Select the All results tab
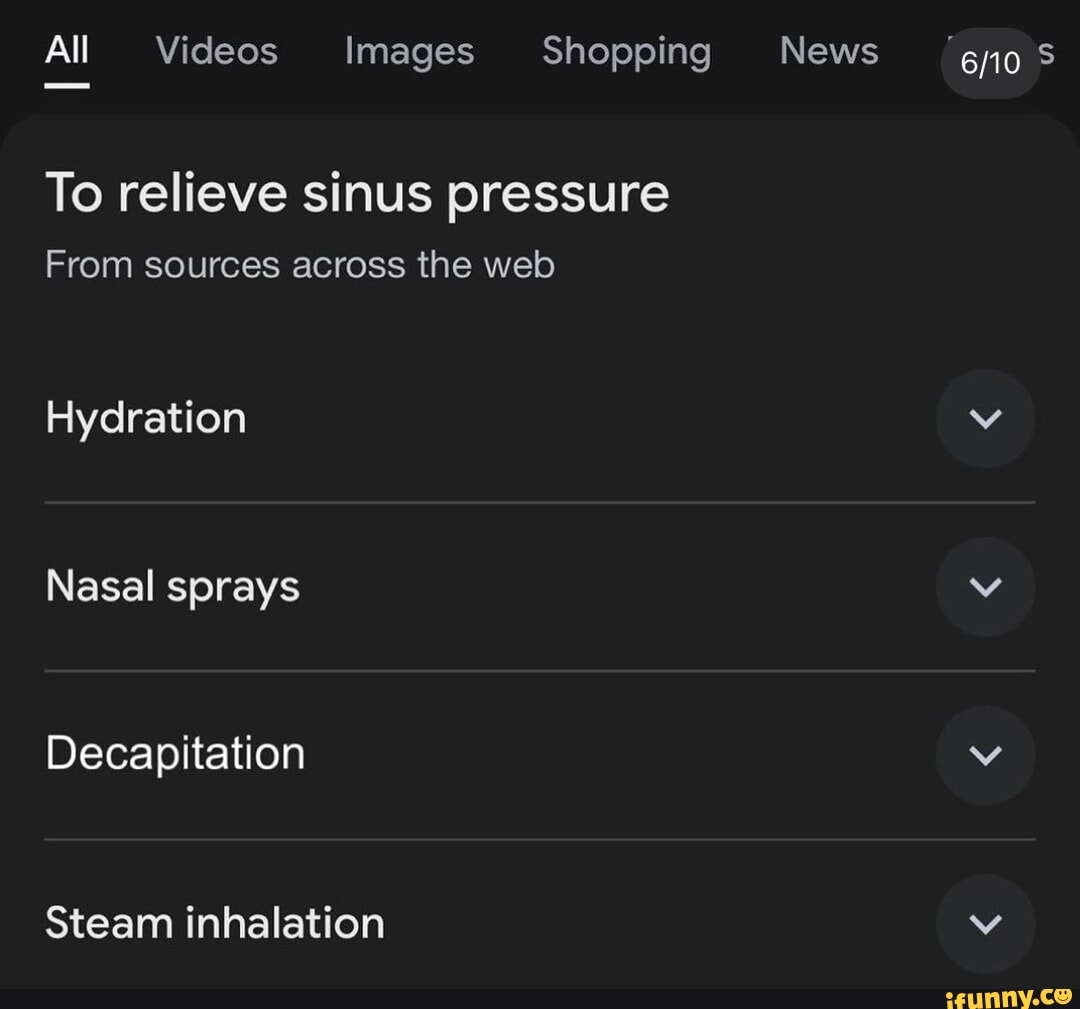Viewport: 1080px width, 1009px height. coord(66,52)
